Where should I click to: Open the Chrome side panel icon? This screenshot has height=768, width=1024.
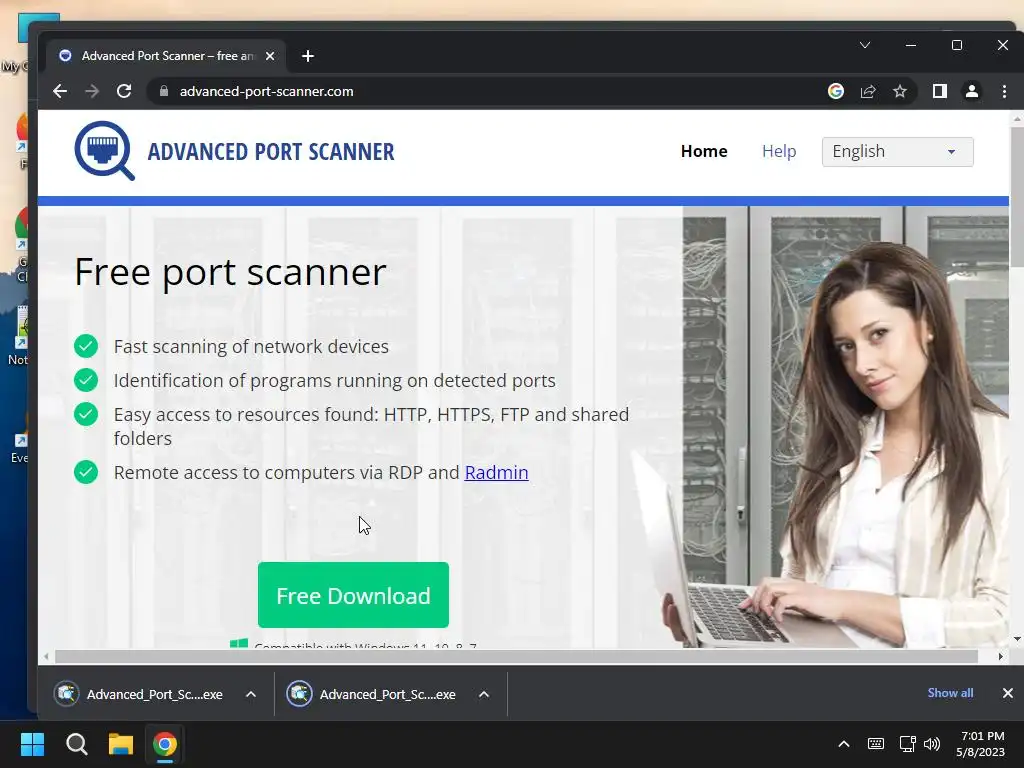pos(940,91)
